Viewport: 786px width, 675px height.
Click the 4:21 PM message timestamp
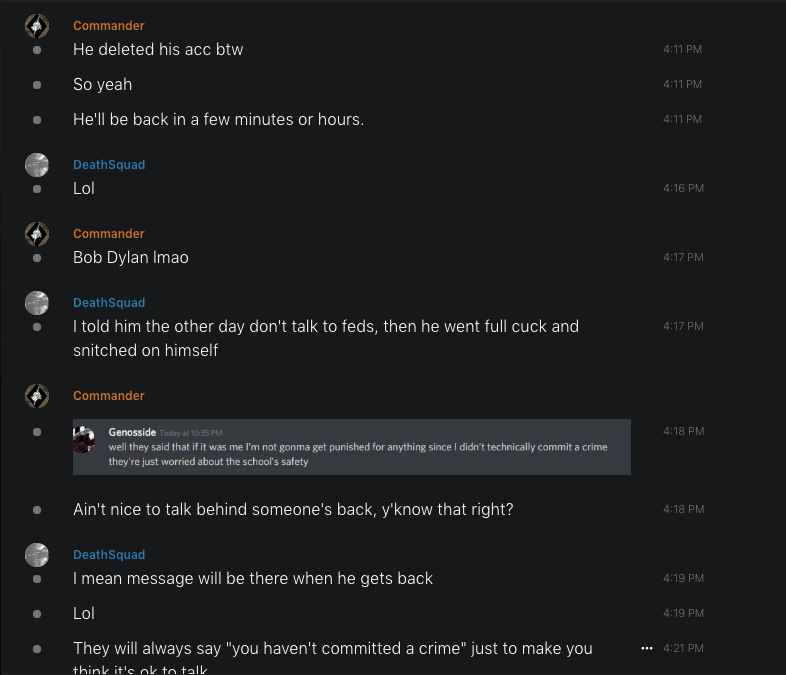click(x=683, y=648)
